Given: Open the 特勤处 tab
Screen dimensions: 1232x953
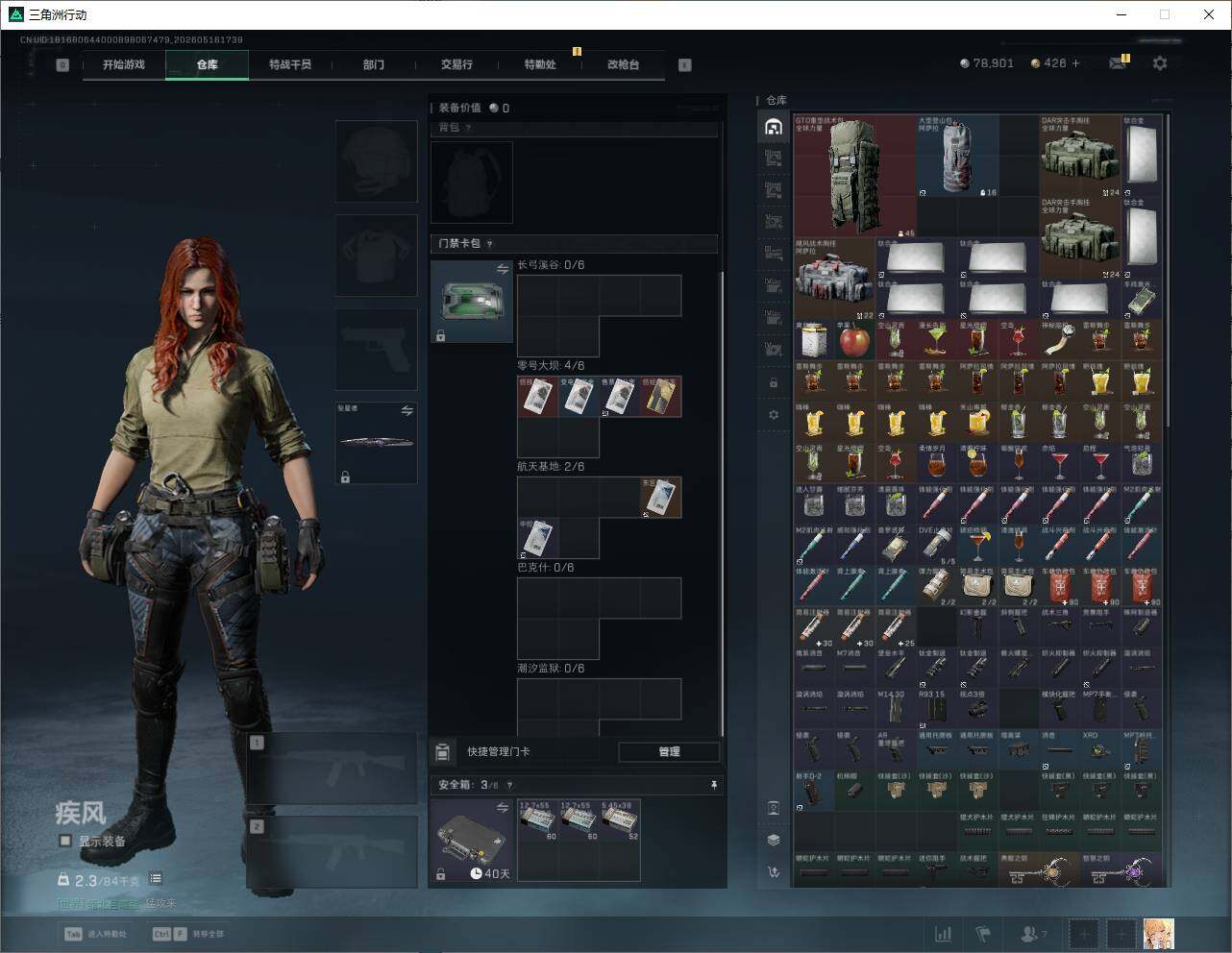Looking at the screenshot, I should point(540,64).
